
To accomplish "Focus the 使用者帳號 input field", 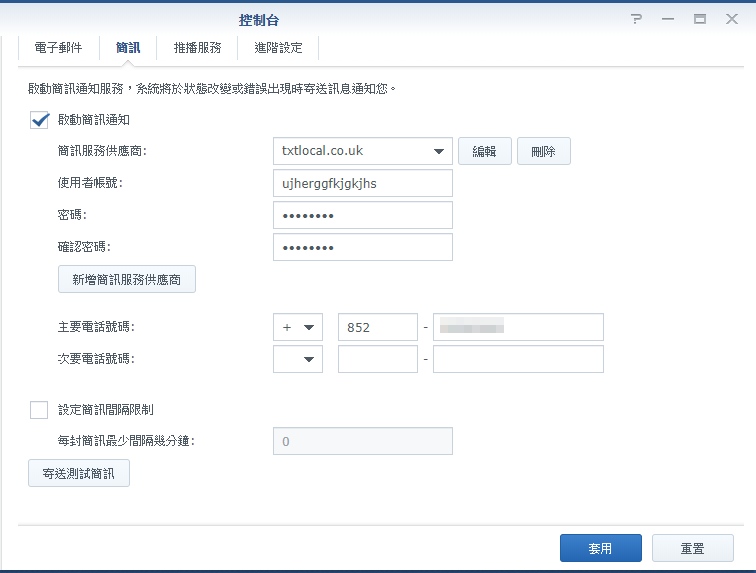I will tap(363, 183).
